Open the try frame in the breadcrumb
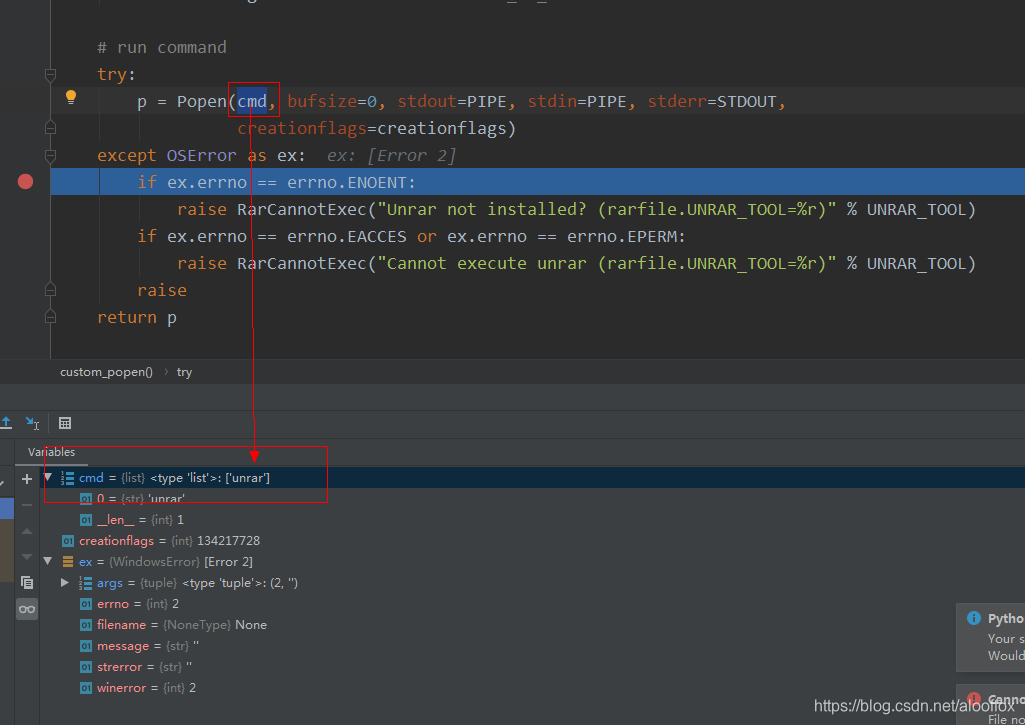The image size is (1025, 725). (184, 371)
